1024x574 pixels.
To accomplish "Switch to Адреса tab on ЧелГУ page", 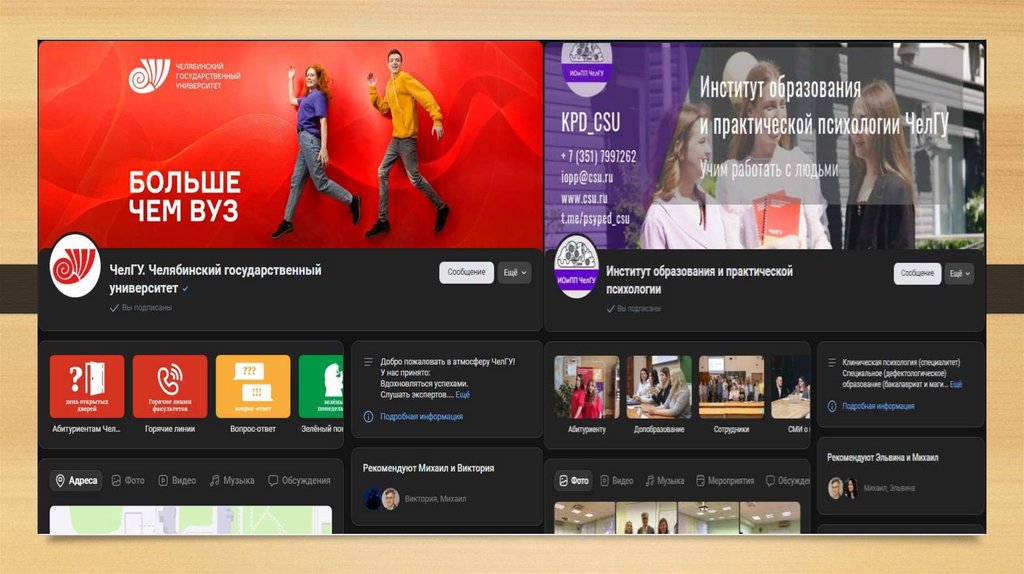I will tap(76, 481).
